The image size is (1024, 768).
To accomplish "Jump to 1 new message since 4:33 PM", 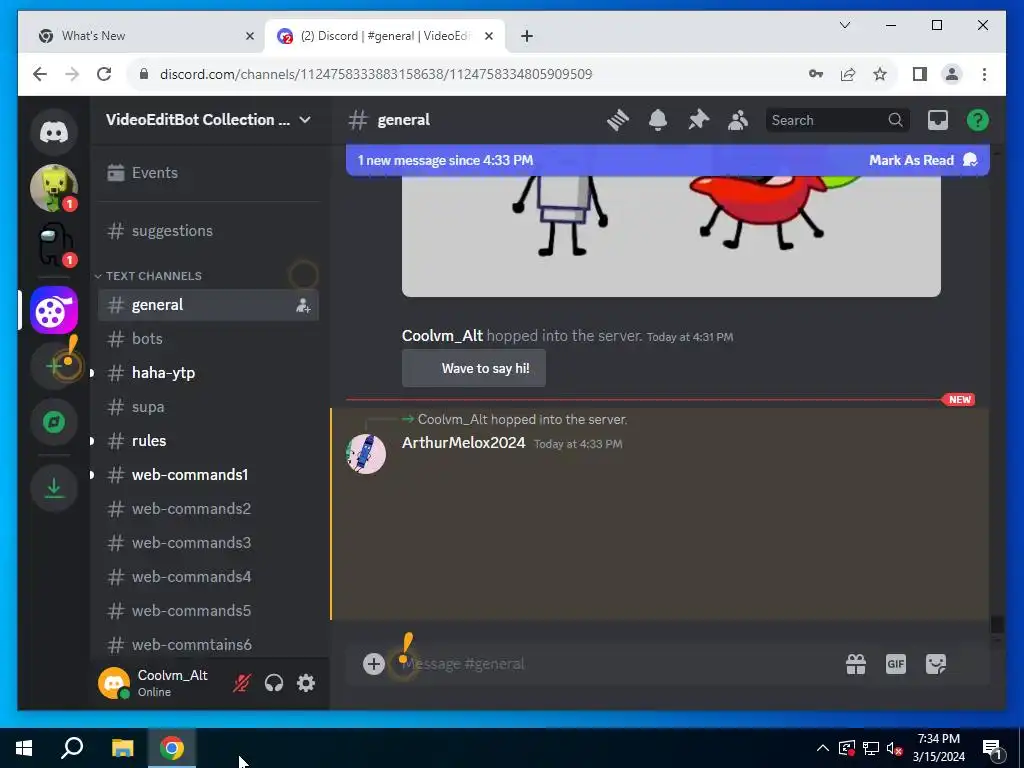I will click(x=445, y=161).
